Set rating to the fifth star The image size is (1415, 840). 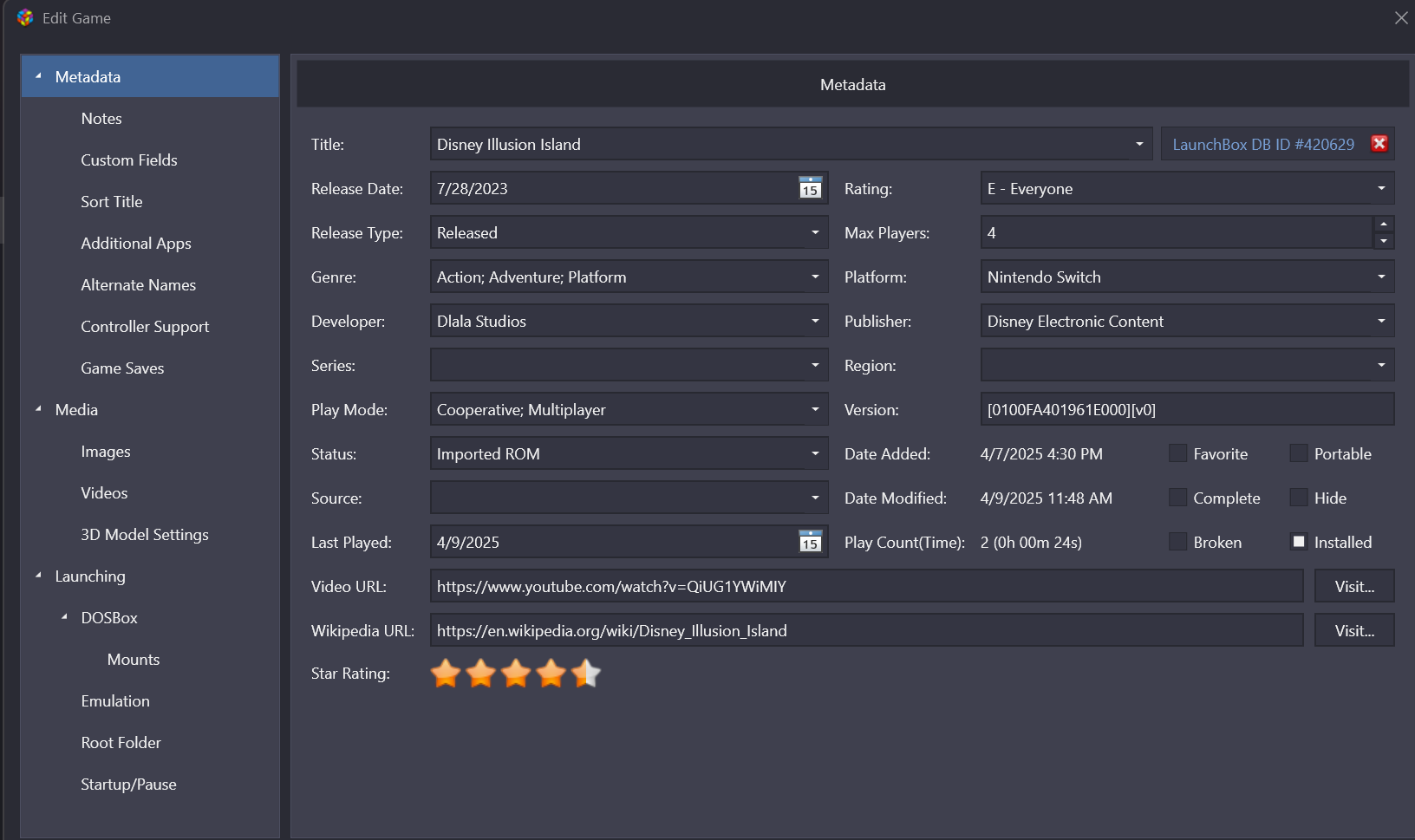coord(586,674)
